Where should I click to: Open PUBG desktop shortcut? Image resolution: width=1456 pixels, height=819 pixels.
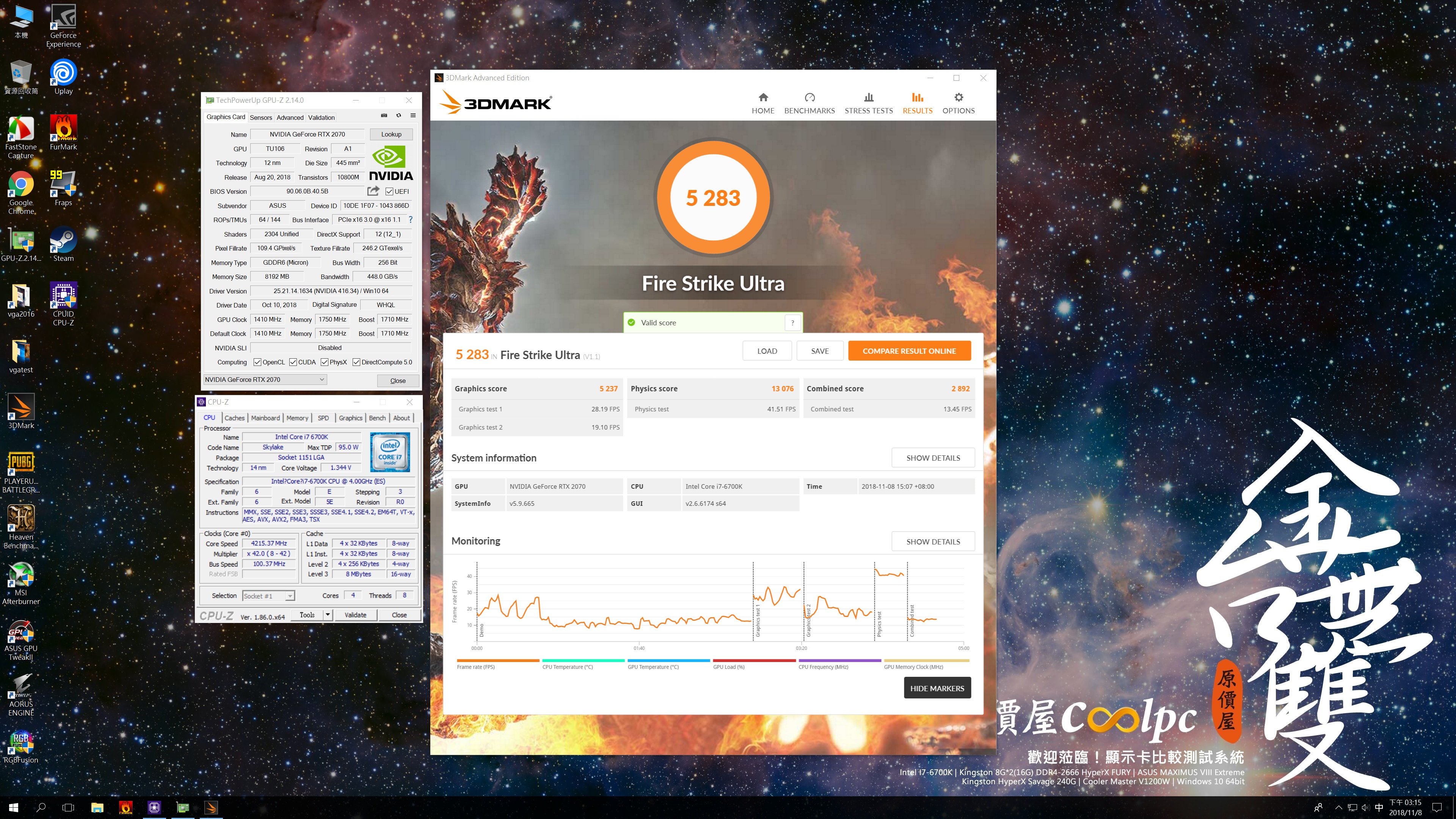21,472
